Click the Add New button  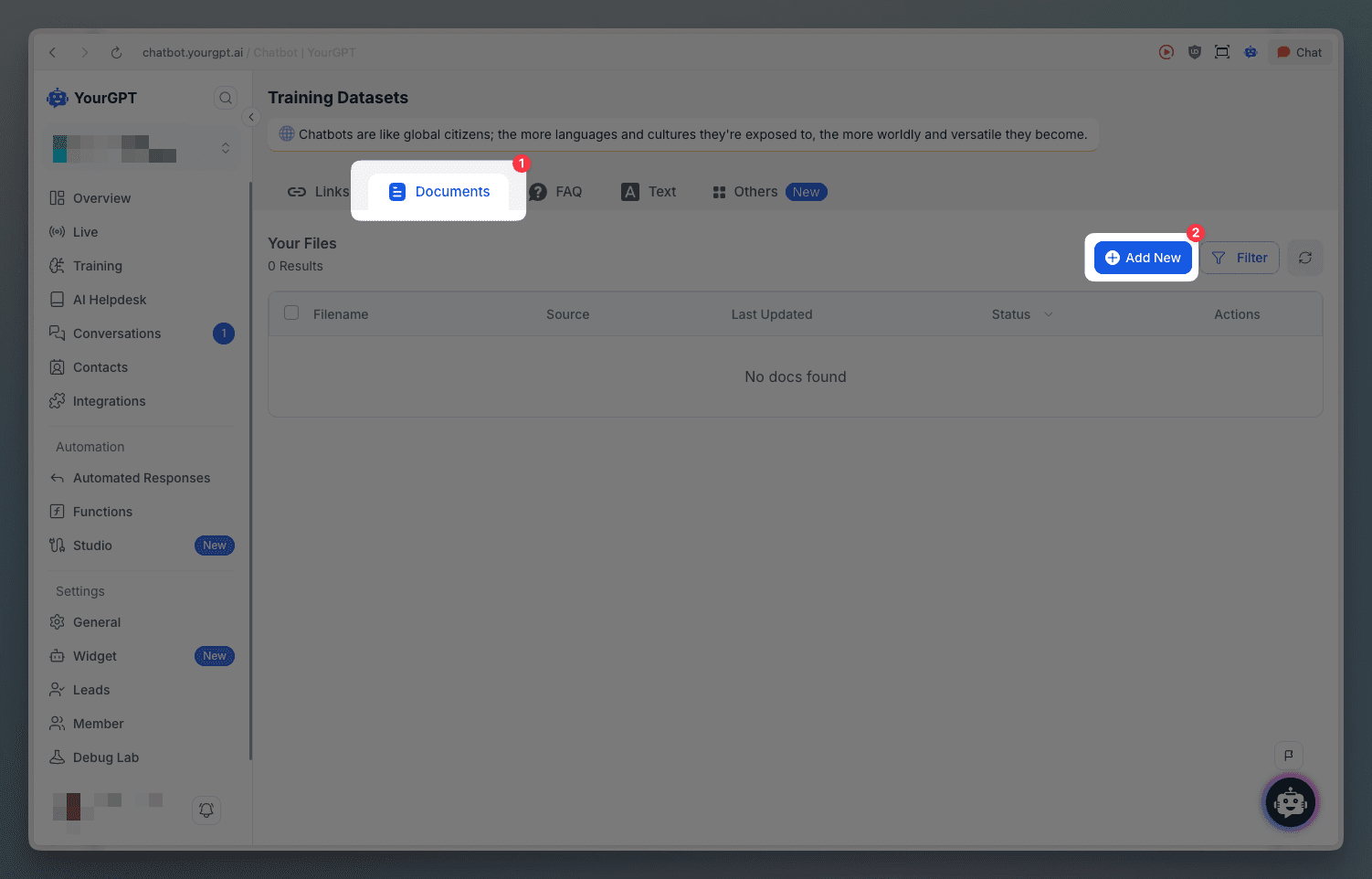(1143, 258)
